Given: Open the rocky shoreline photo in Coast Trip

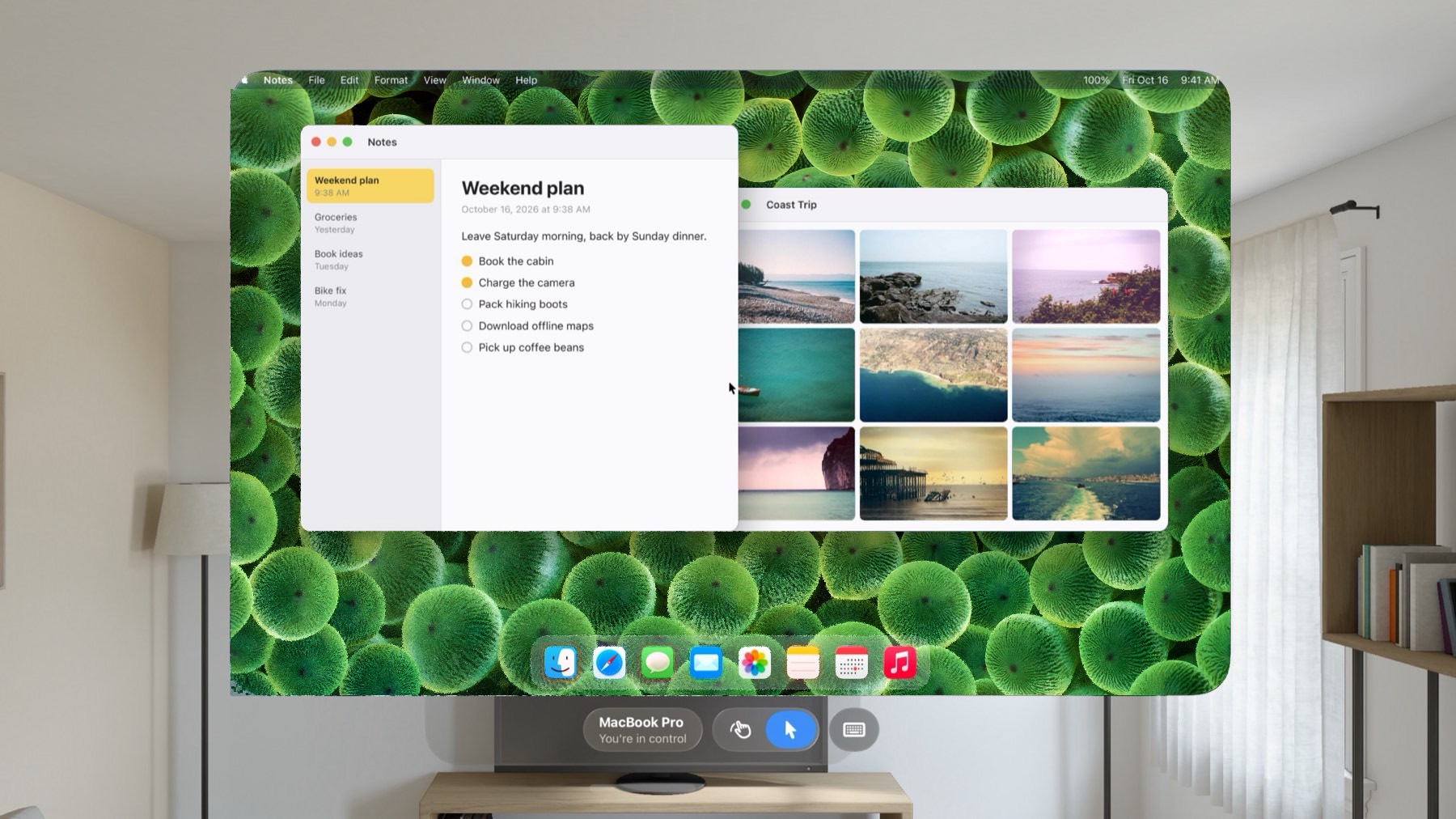Looking at the screenshot, I should click(933, 276).
